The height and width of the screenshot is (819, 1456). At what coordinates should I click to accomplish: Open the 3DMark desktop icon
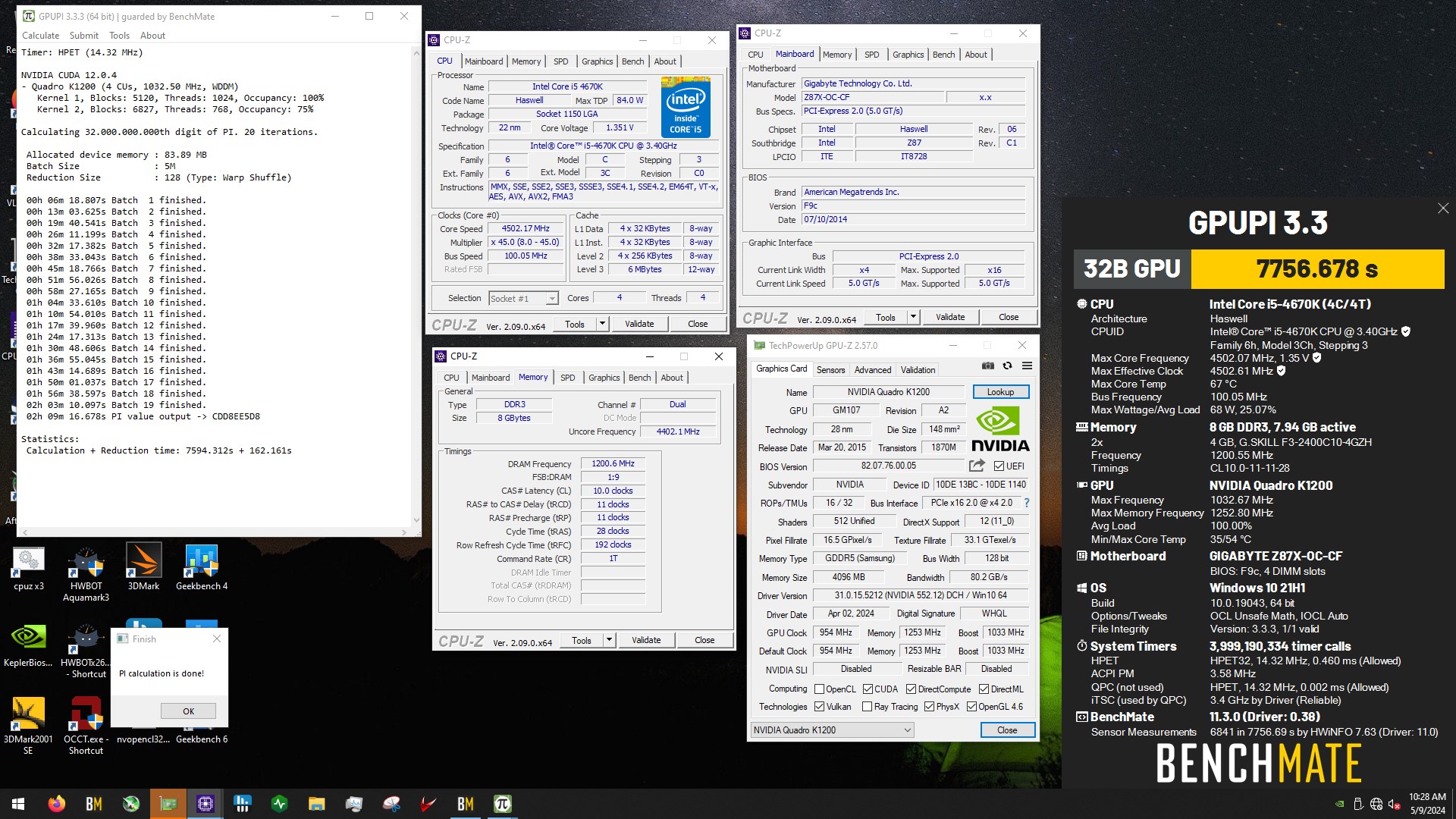[x=143, y=568]
